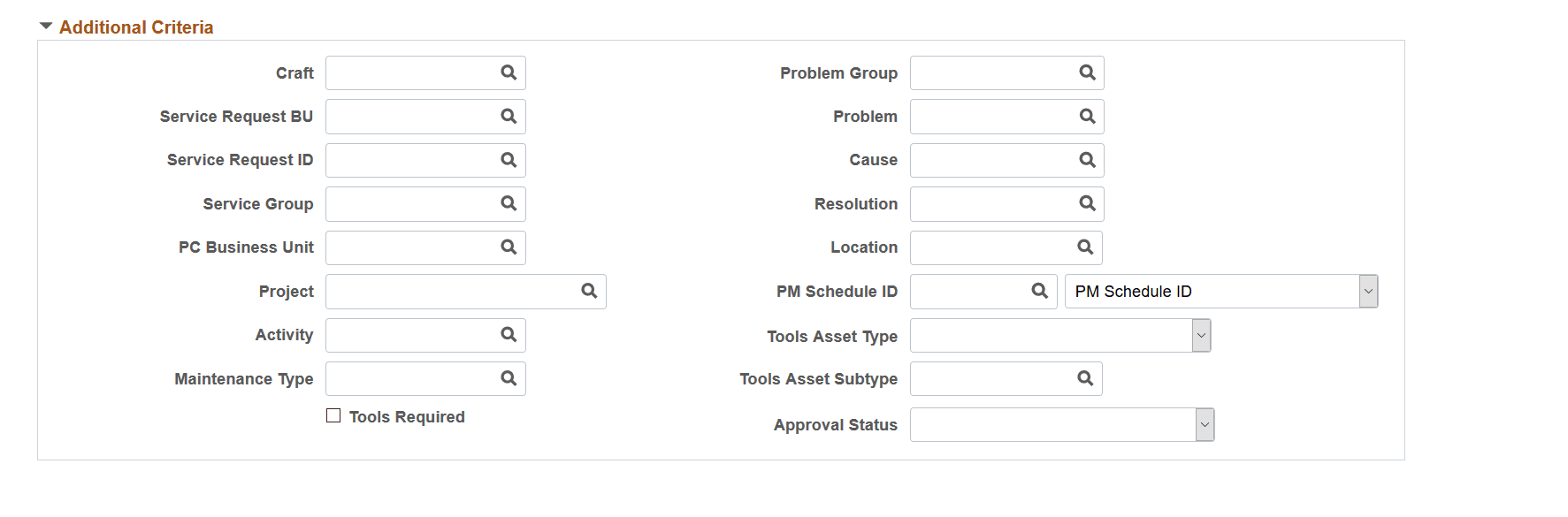Open the Activity lookup search

click(x=508, y=335)
